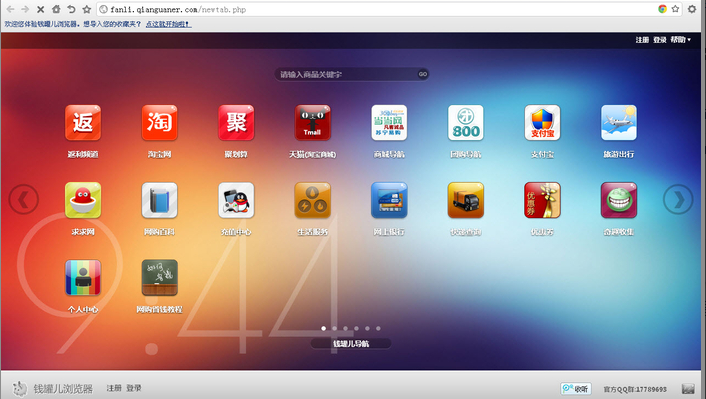
Task: Open the 钱罐儿导航 tab at bottom
Action: tap(351, 344)
